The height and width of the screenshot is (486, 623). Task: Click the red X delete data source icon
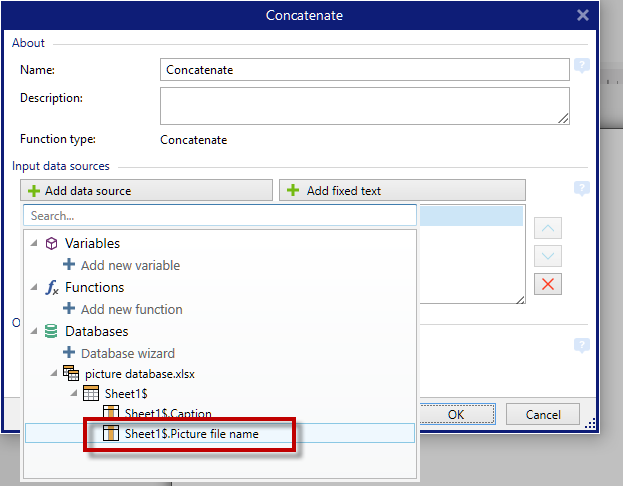[x=548, y=284]
